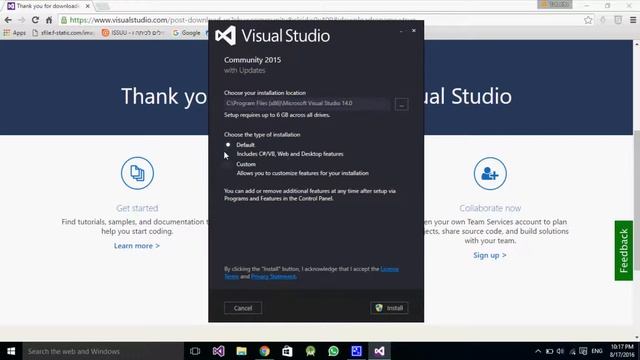Click 'Setup requires up to 6 GB' text
The image size is (640, 360).
(277, 115)
